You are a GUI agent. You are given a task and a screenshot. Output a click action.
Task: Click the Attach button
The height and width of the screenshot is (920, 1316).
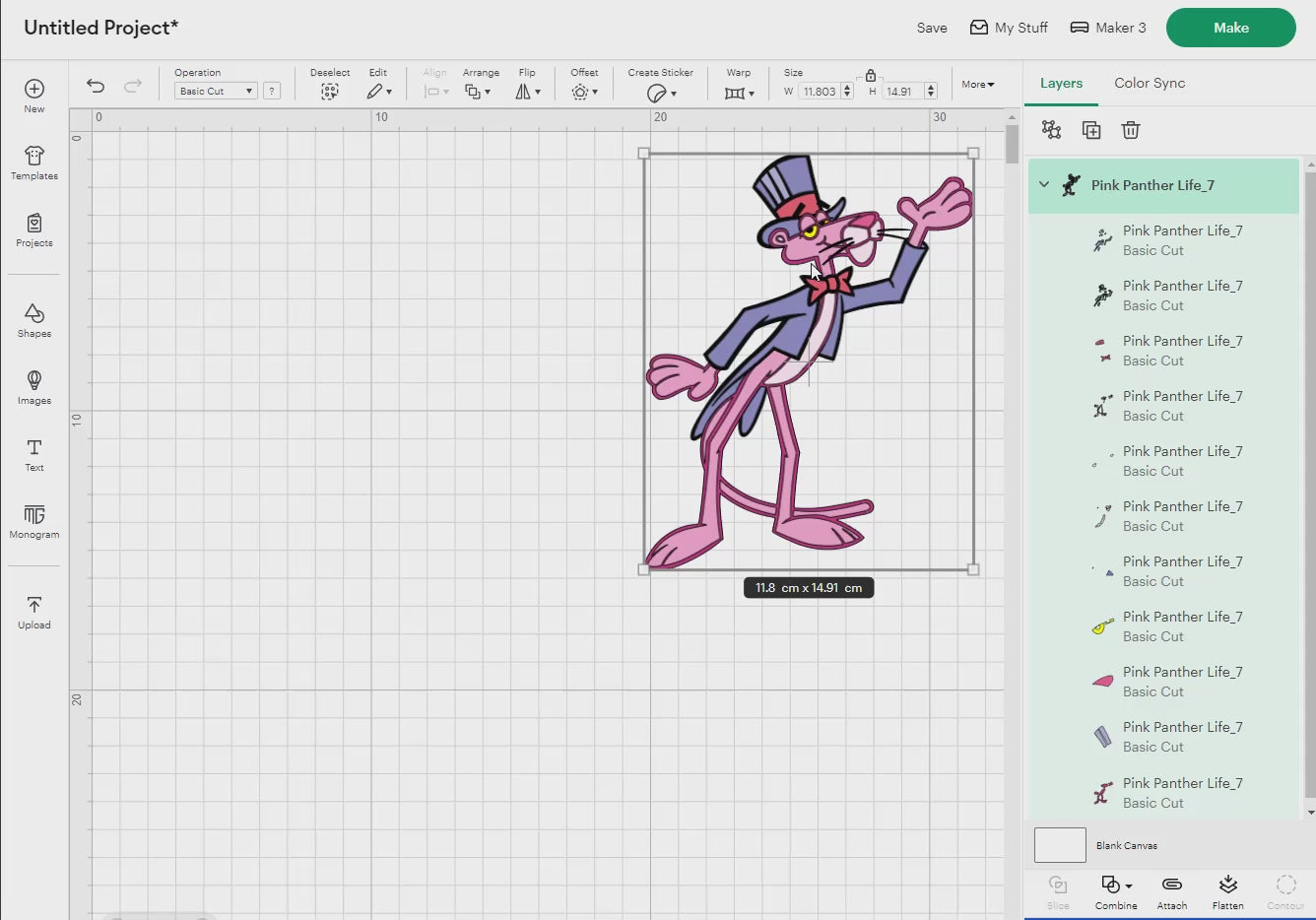point(1172,892)
